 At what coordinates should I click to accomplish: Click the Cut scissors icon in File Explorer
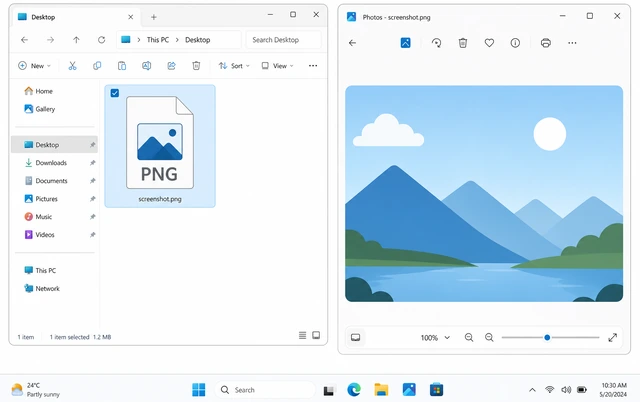72,66
